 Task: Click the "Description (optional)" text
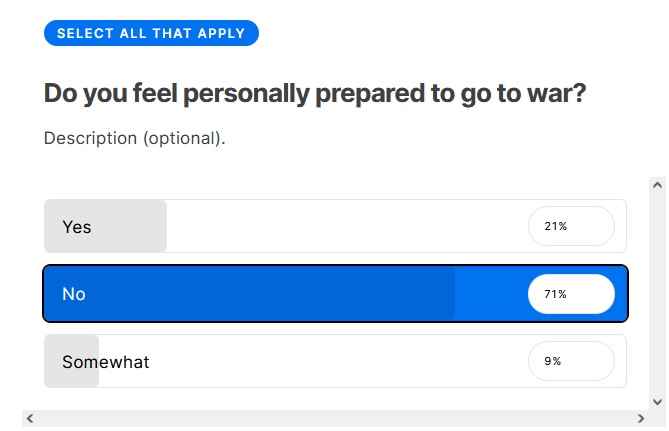click(x=134, y=138)
